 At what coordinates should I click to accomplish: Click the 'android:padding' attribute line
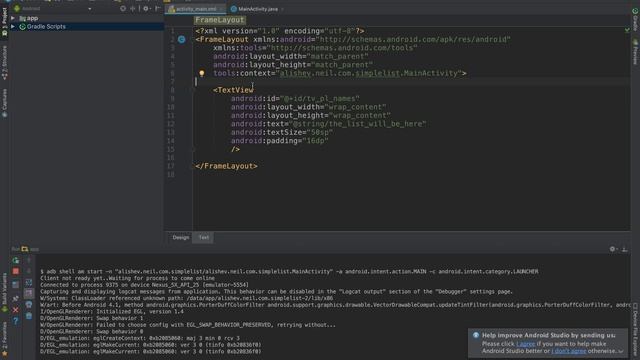280,141
